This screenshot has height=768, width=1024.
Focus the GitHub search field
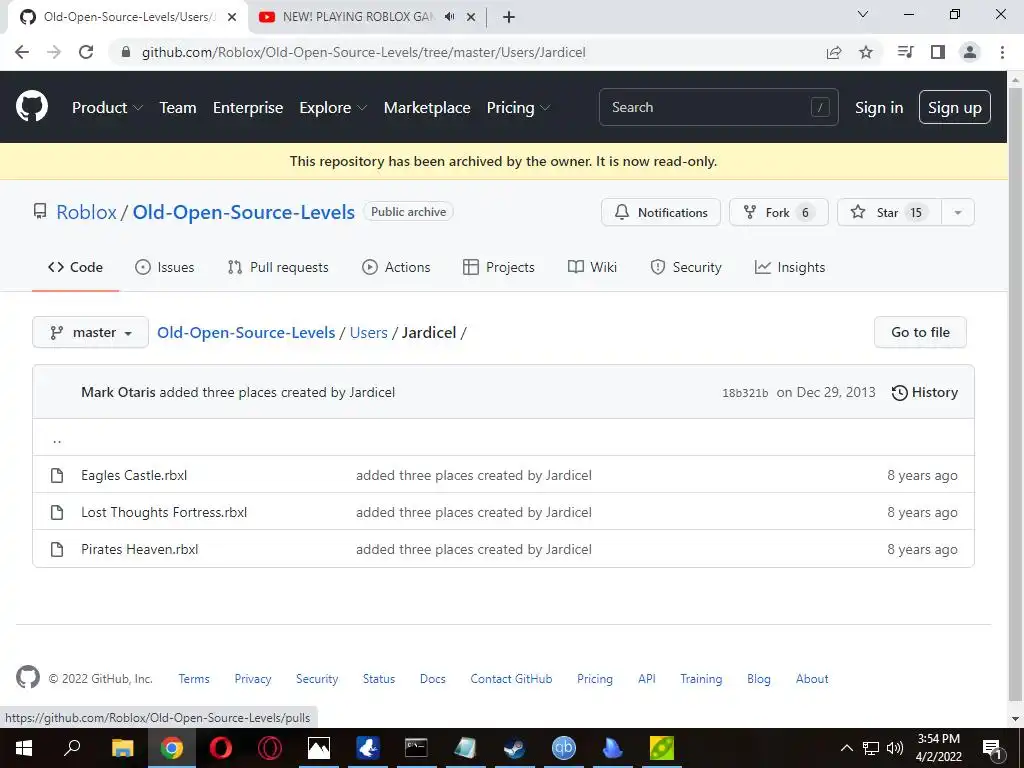718,107
